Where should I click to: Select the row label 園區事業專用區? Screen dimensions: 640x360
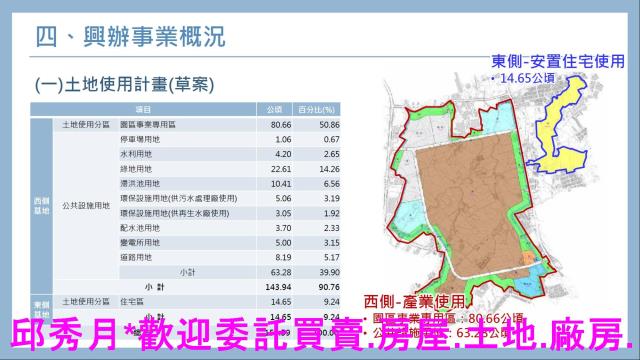tap(148, 124)
